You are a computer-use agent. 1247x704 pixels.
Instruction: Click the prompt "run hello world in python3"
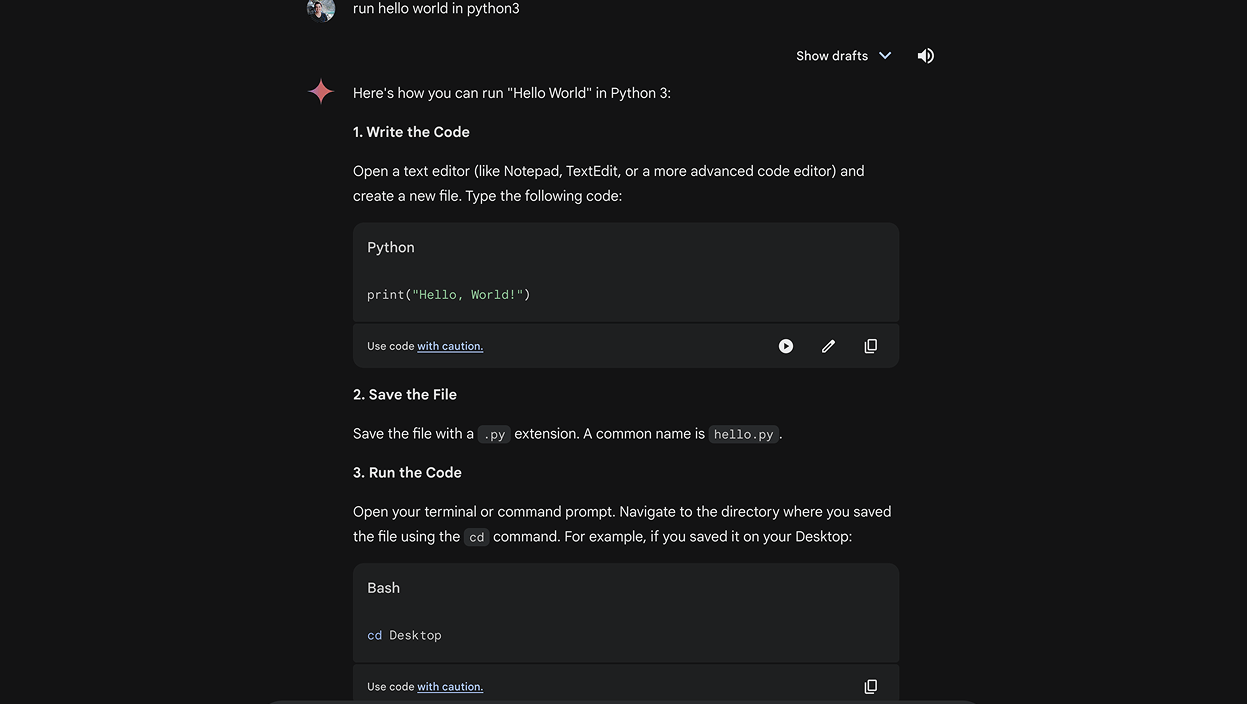[436, 9]
